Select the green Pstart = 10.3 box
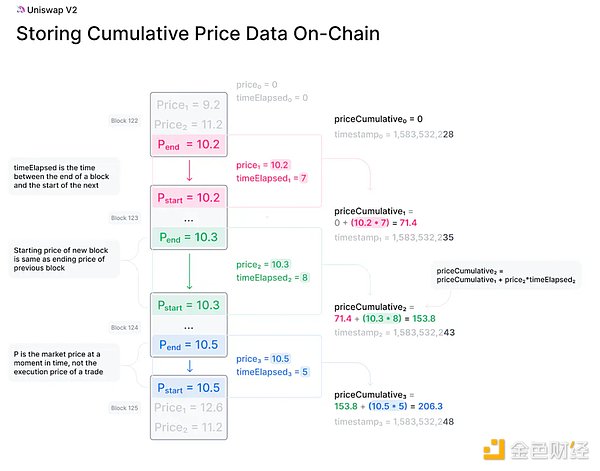 click(190, 304)
